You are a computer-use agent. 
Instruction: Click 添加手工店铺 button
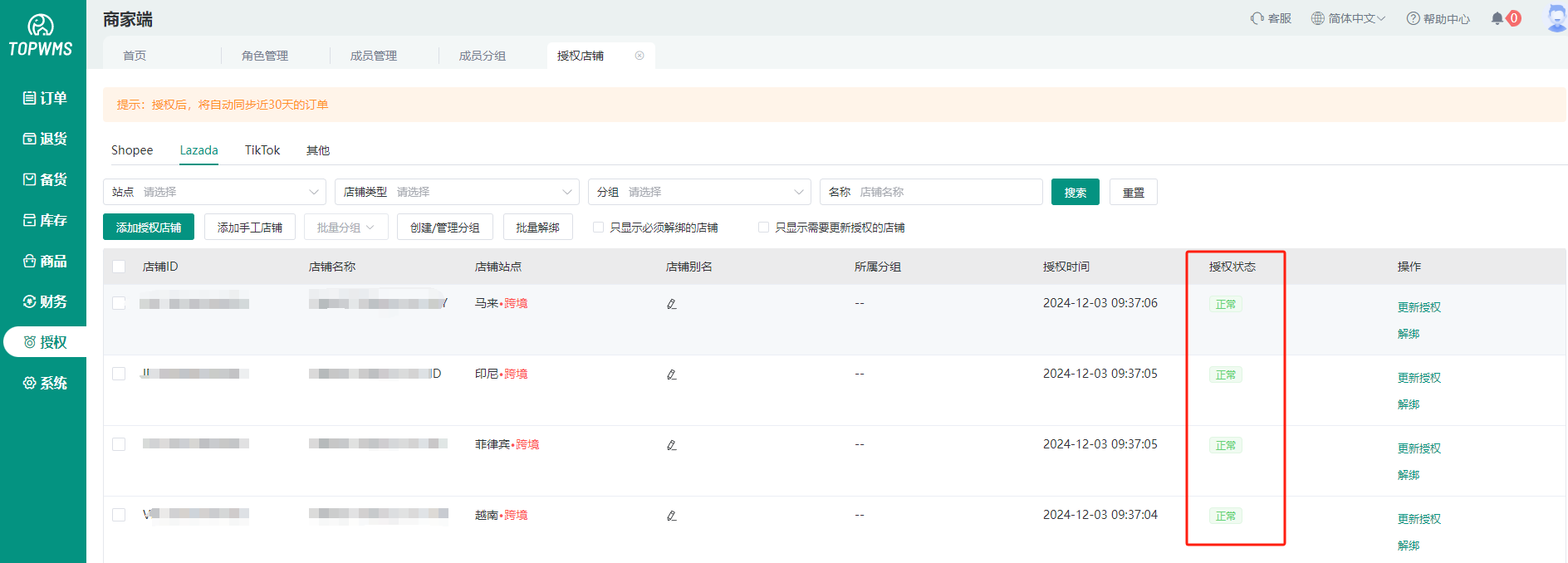coord(250,228)
